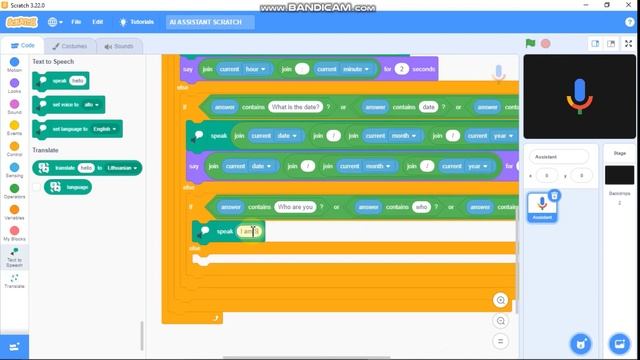Open the current minute dropdown

click(x=356, y=69)
